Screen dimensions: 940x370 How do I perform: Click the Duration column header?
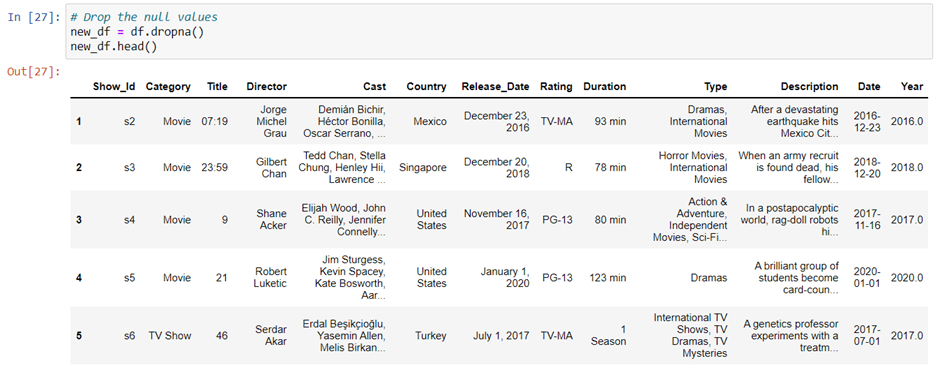(x=604, y=86)
